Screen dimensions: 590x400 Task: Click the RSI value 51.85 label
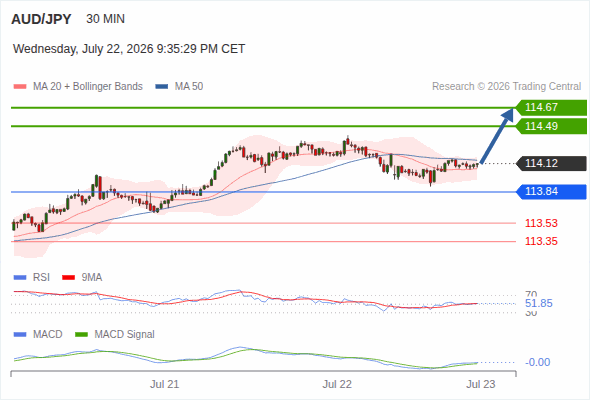coord(539,303)
